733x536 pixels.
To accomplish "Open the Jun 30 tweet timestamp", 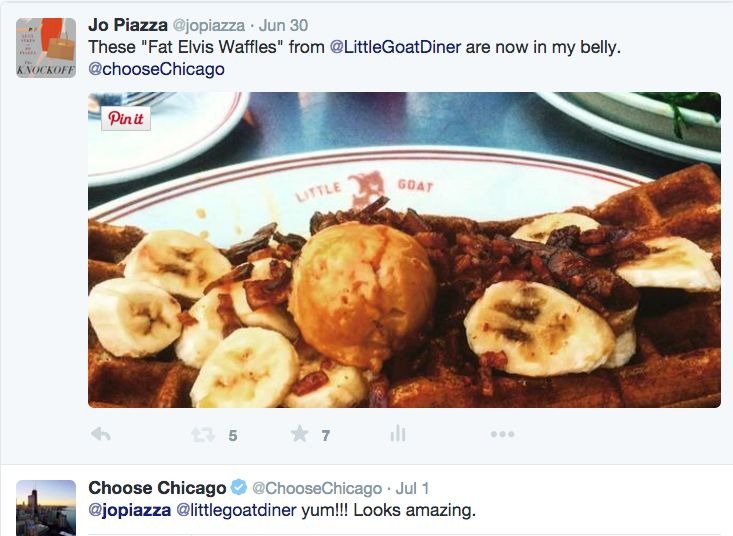I will point(283,25).
